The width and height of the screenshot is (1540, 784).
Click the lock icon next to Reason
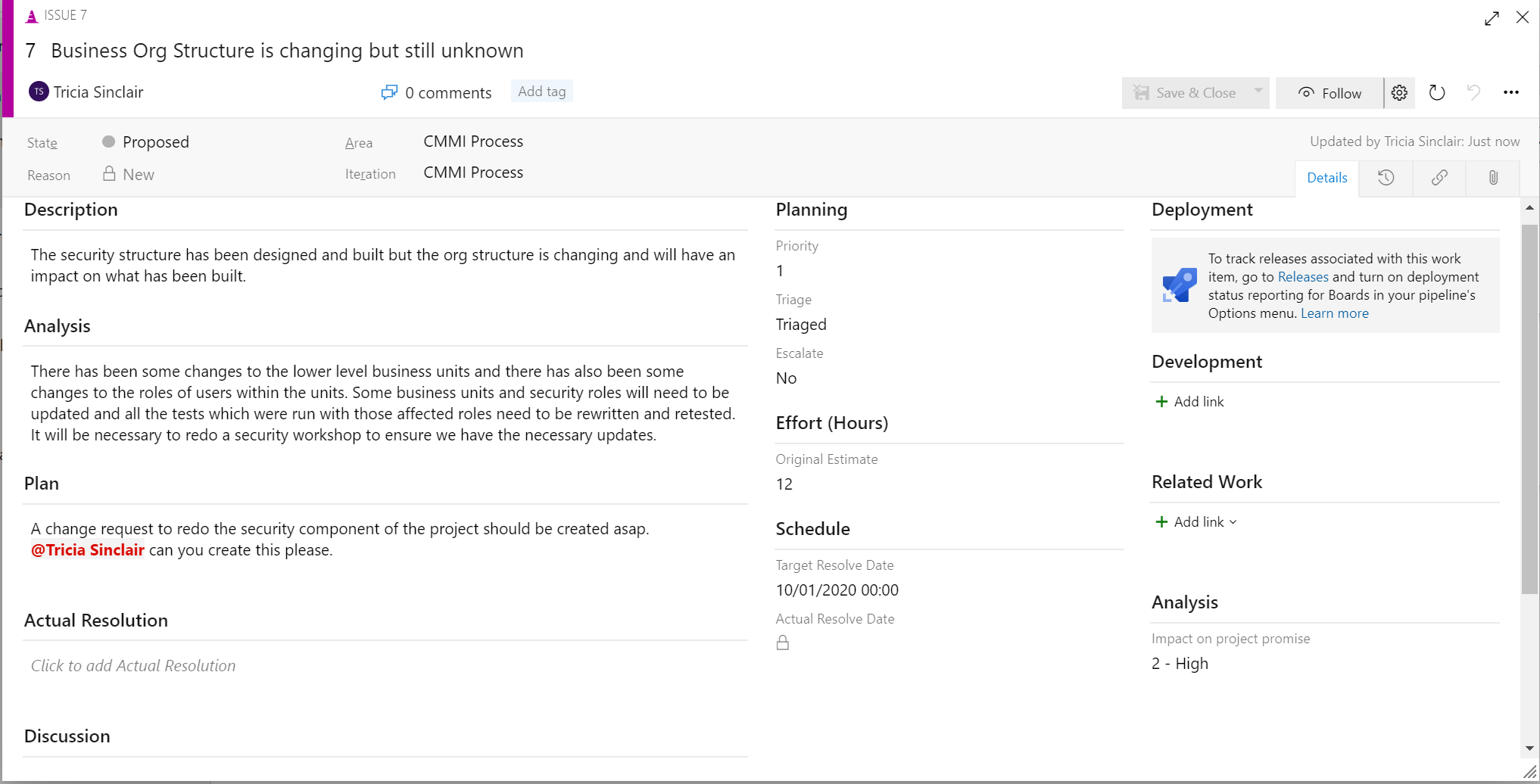coord(108,173)
